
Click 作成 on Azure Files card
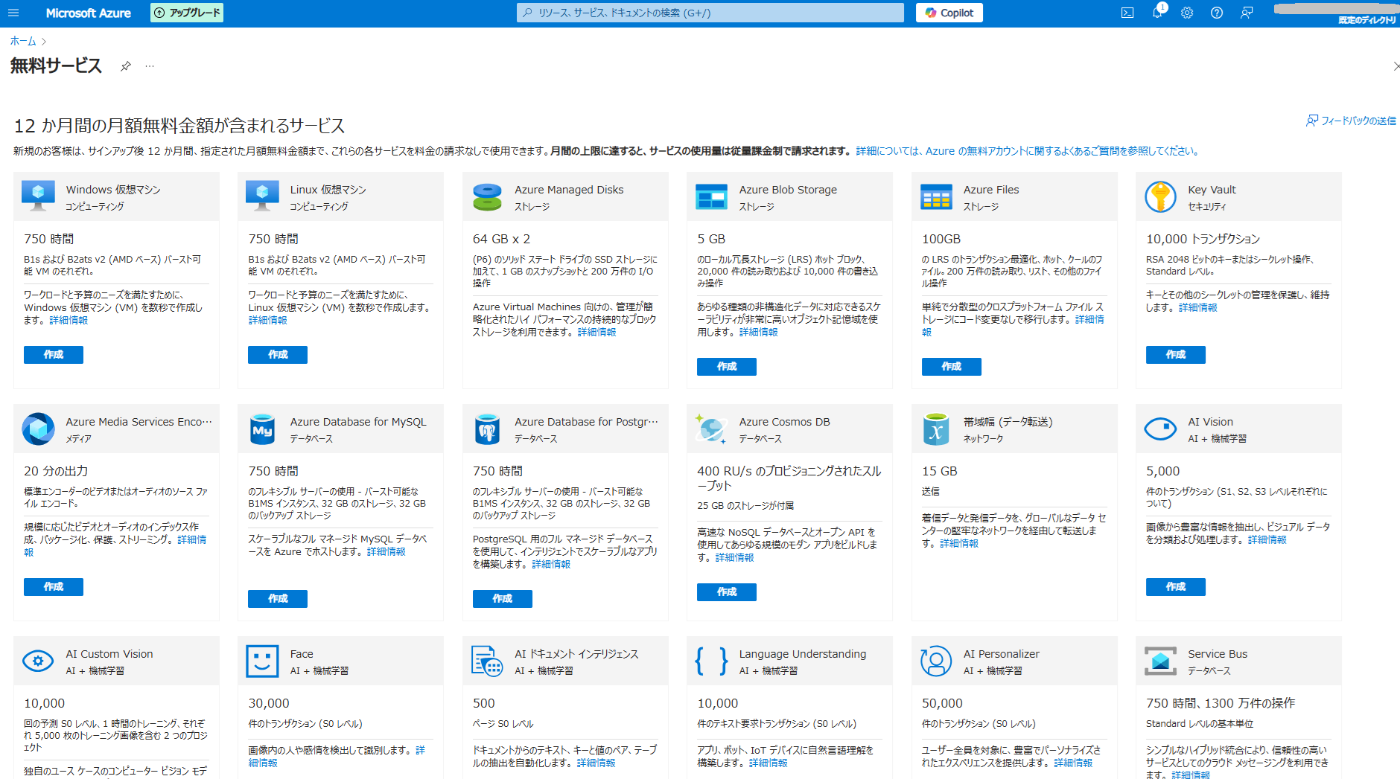coord(951,367)
